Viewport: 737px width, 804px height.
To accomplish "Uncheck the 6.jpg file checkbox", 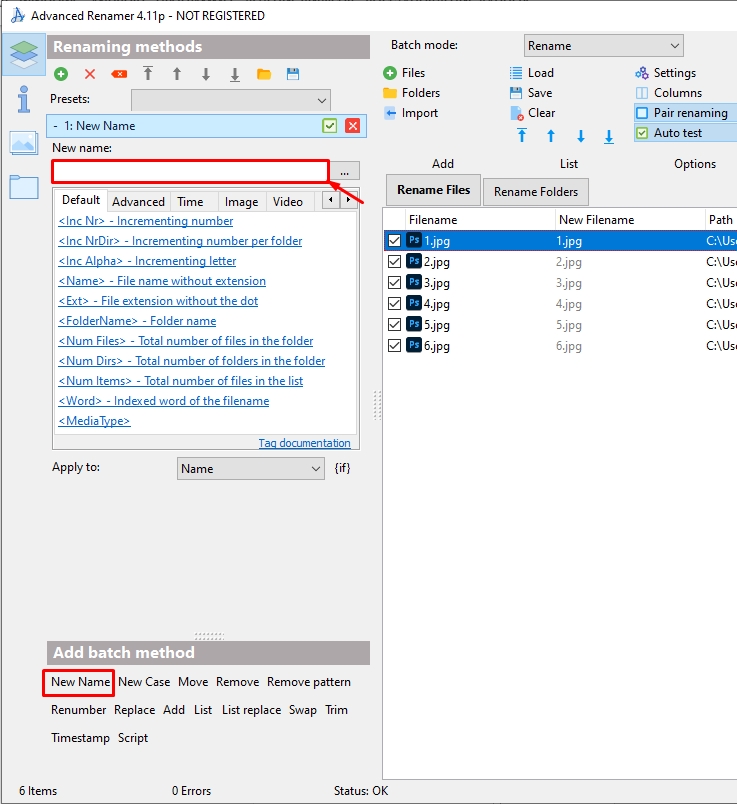I will tap(394, 346).
